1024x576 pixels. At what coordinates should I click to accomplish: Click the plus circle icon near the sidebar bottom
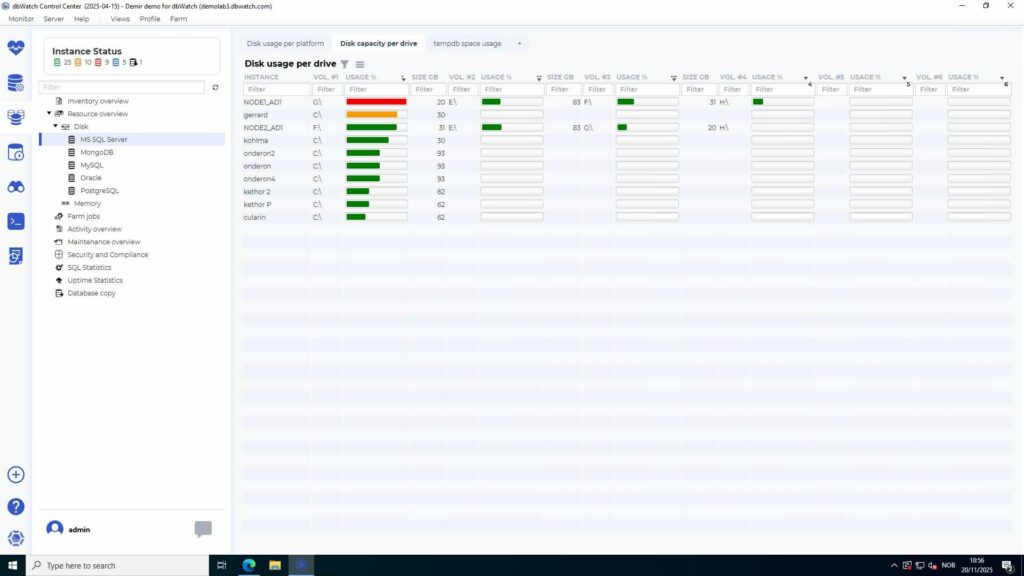click(x=15, y=476)
